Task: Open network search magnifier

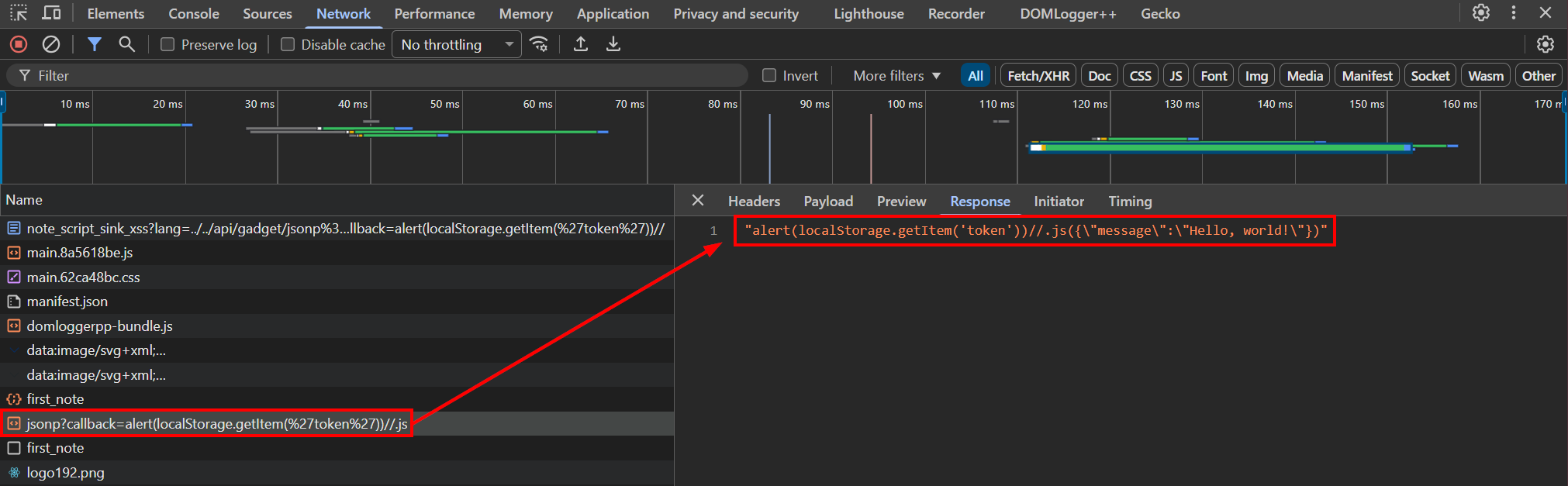Action: click(x=126, y=44)
